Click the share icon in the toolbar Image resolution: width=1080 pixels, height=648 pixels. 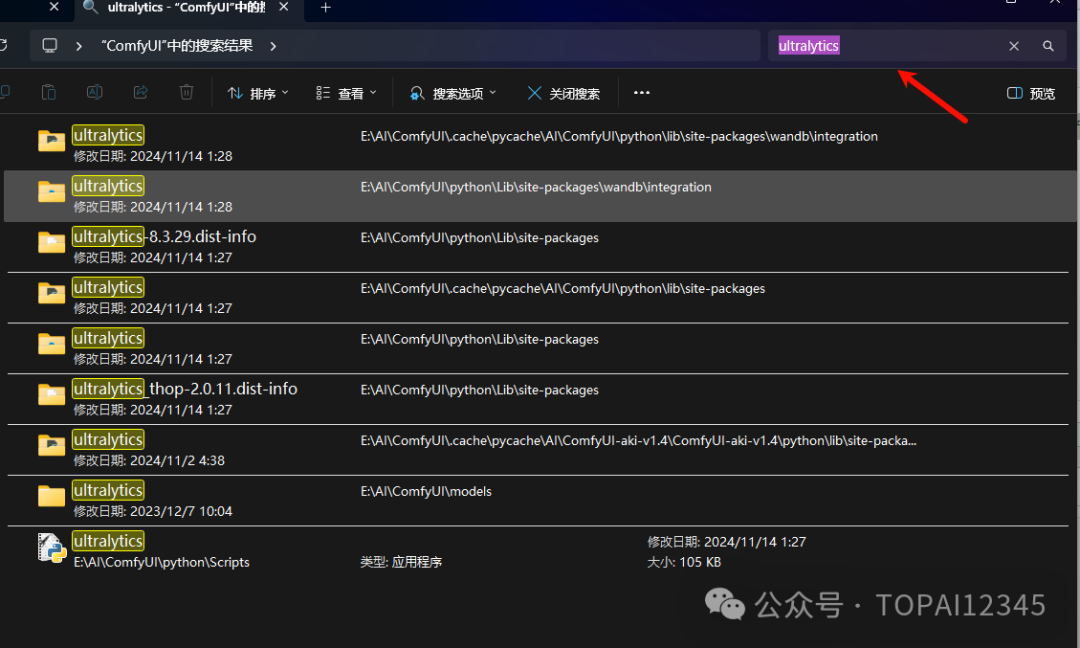point(141,92)
